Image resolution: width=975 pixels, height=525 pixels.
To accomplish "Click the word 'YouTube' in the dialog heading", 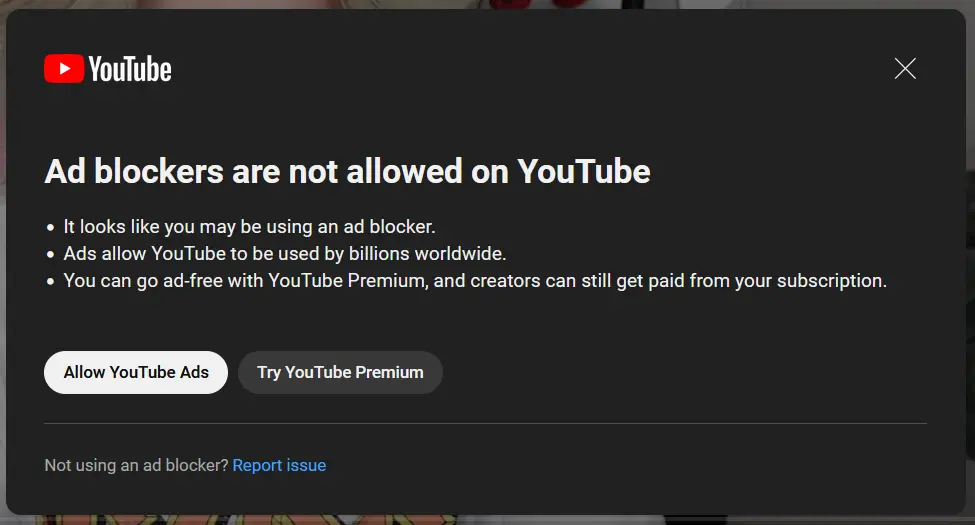I will (583, 171).
